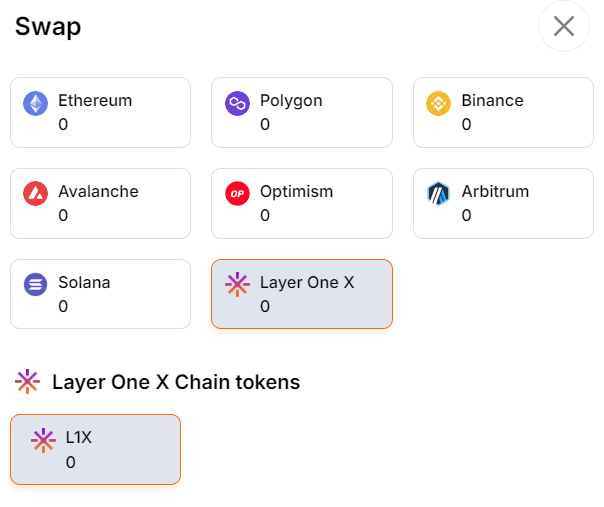This screenshot has height=507, width=604.
Task: Click the Avalanche red logo icon
Action: point(36,194)
